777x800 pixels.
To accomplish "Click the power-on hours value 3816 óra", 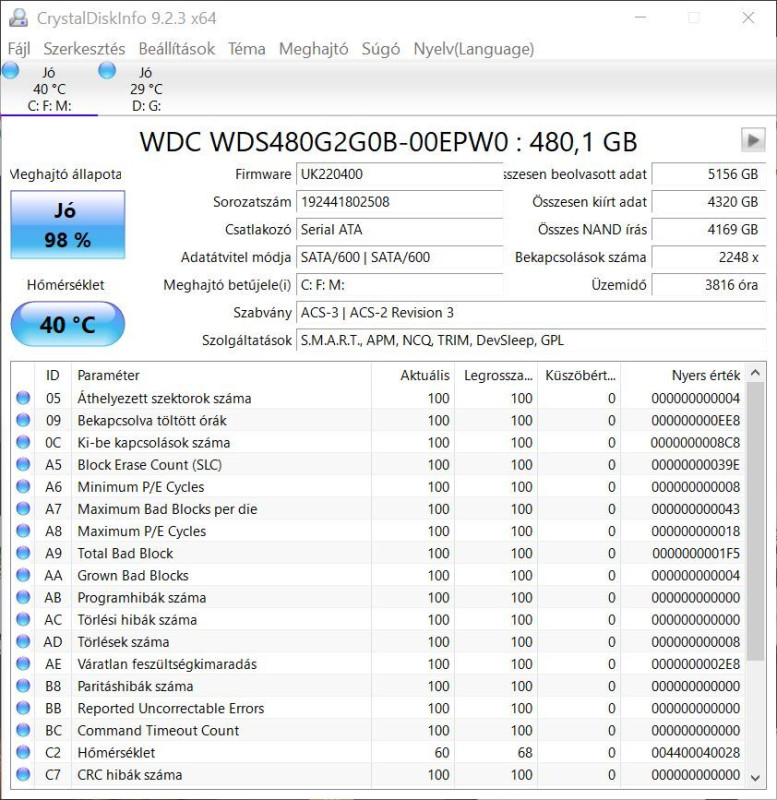I will point(709,285).
